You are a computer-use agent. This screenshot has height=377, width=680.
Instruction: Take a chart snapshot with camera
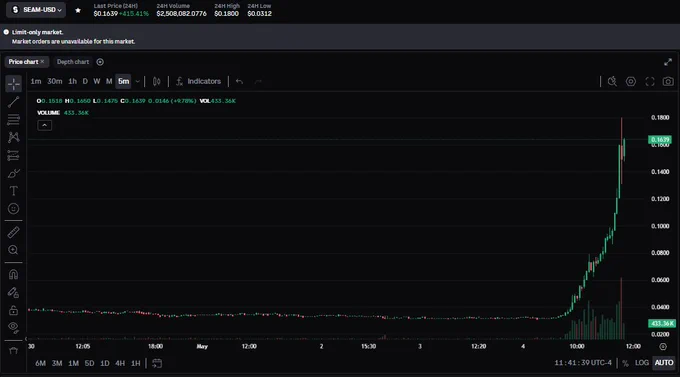[x=668, y=81]
